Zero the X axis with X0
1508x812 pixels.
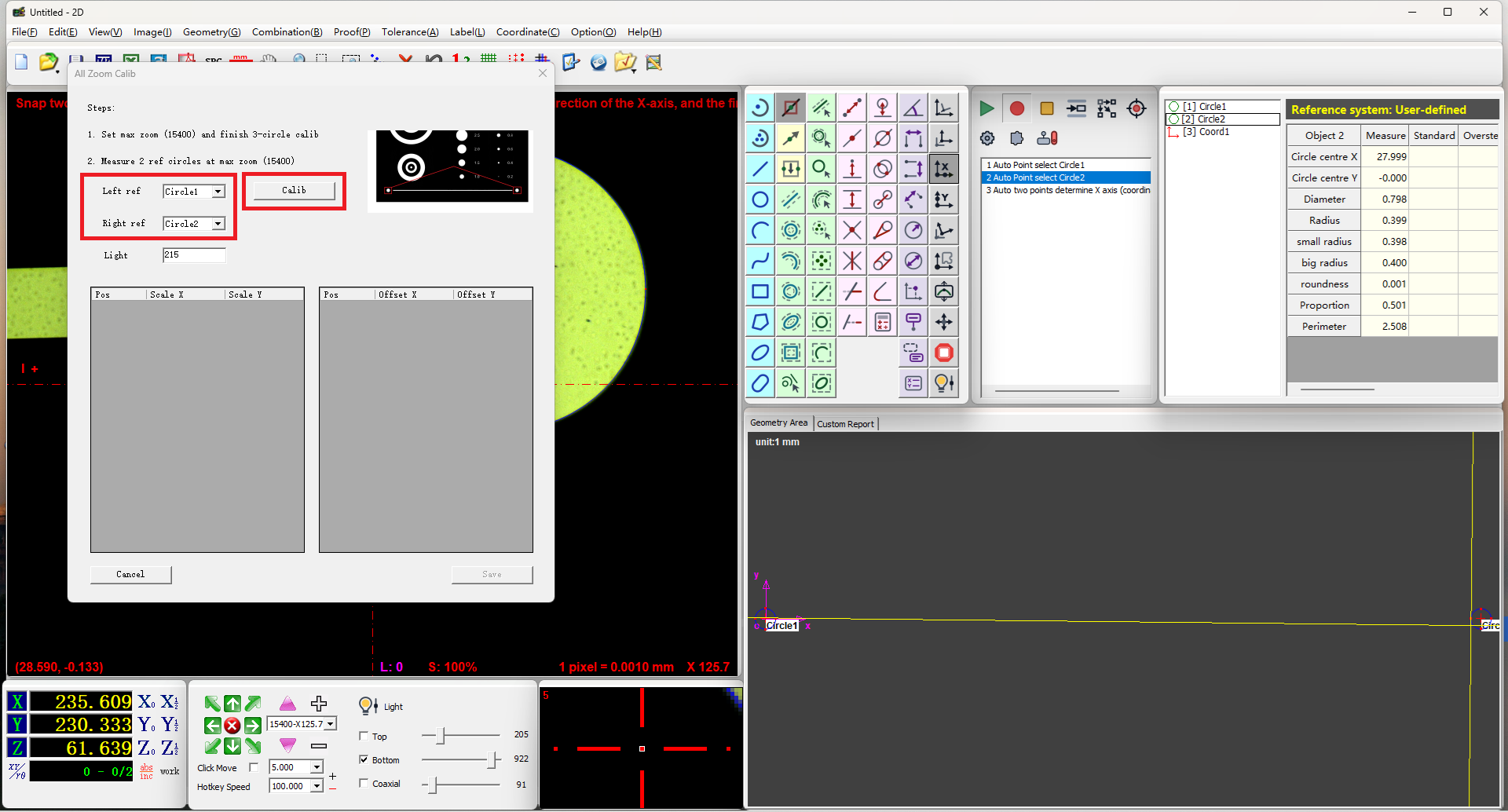pos(147,702)
